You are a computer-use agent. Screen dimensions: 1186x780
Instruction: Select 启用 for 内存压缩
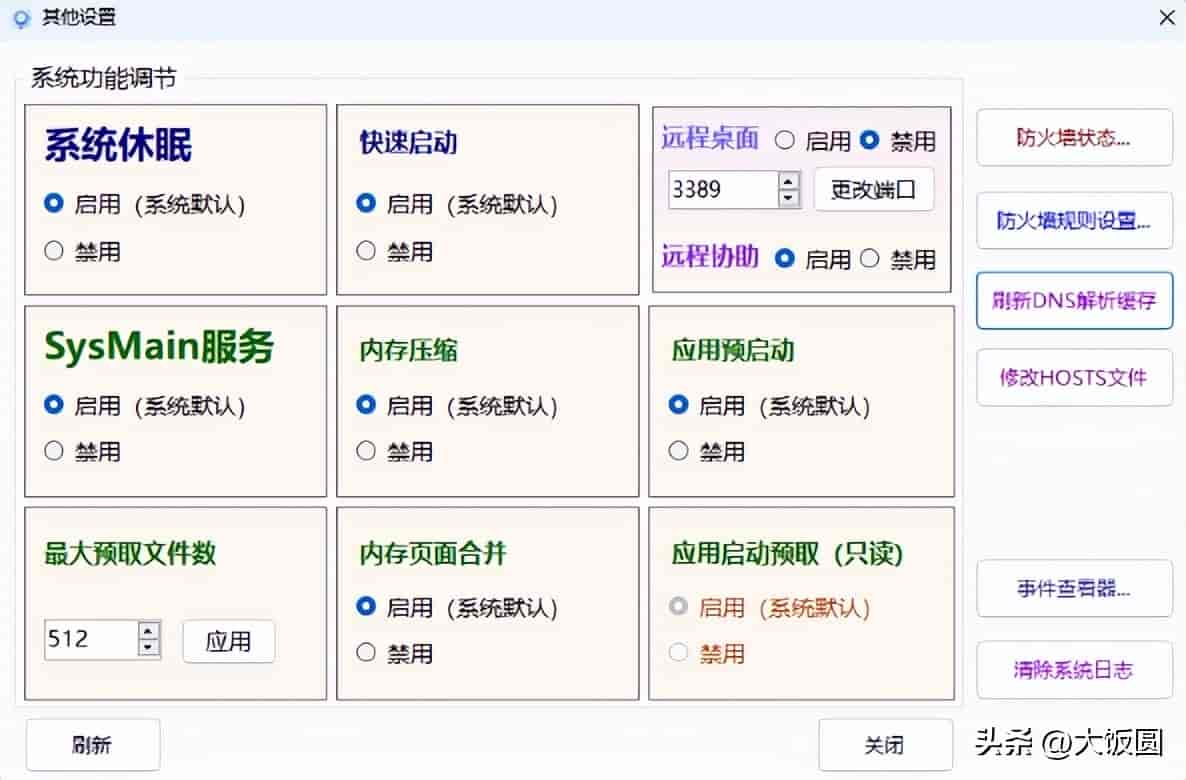point(365,404)
